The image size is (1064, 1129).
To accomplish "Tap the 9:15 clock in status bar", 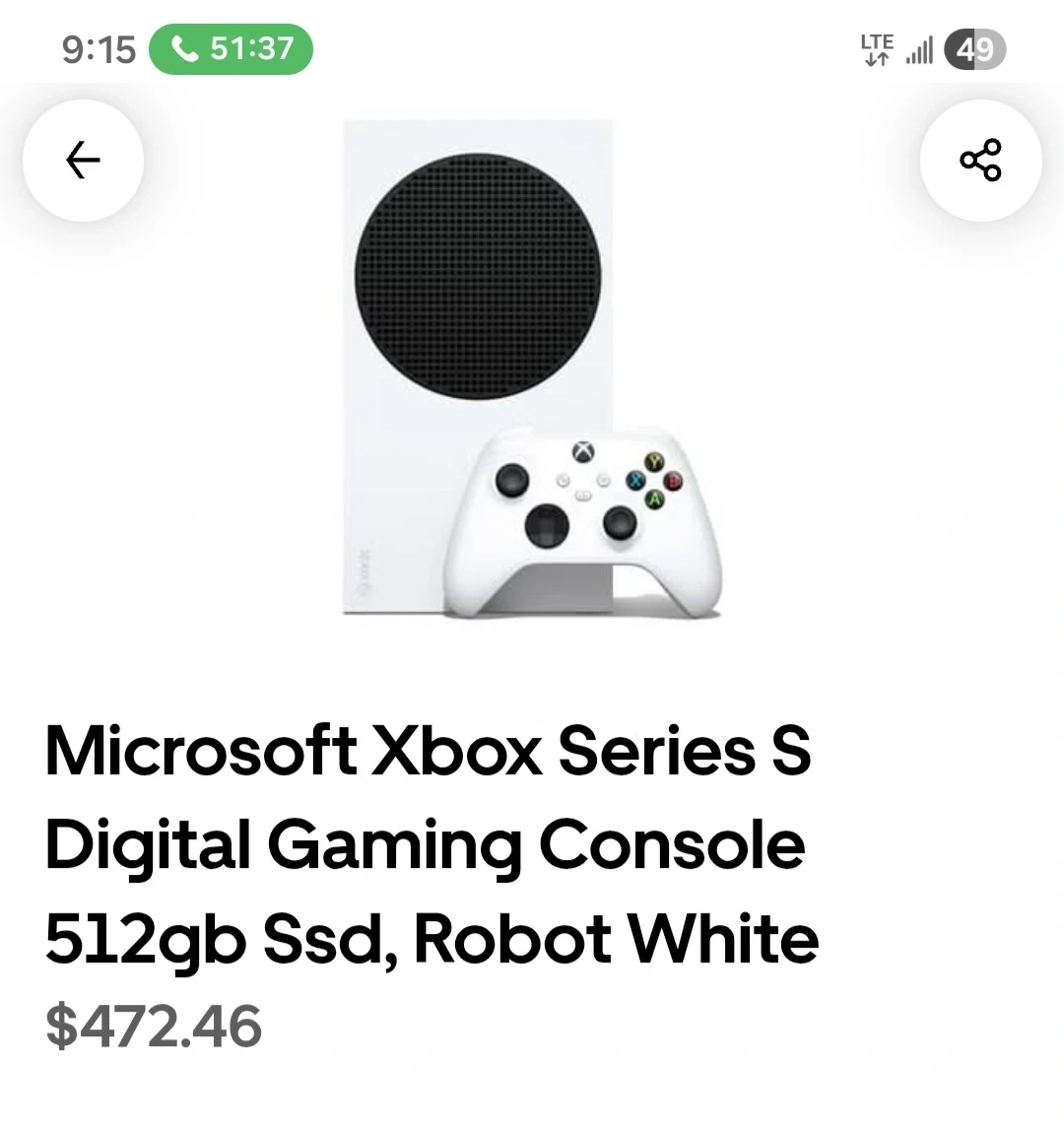I will (x=98, y=49).
